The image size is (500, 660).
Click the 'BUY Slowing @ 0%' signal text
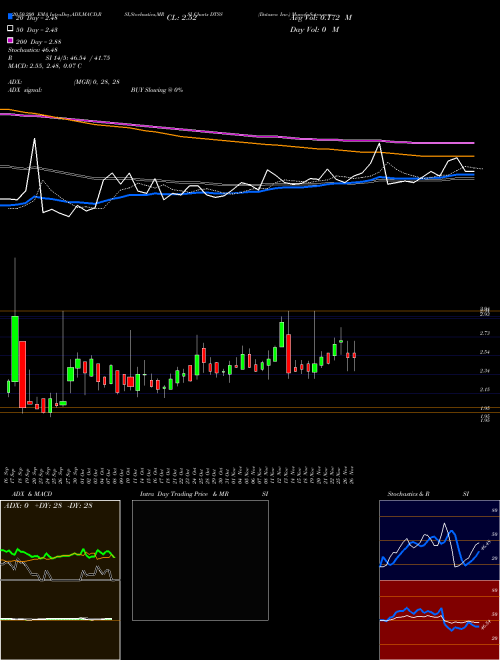[x=157, y=90]
